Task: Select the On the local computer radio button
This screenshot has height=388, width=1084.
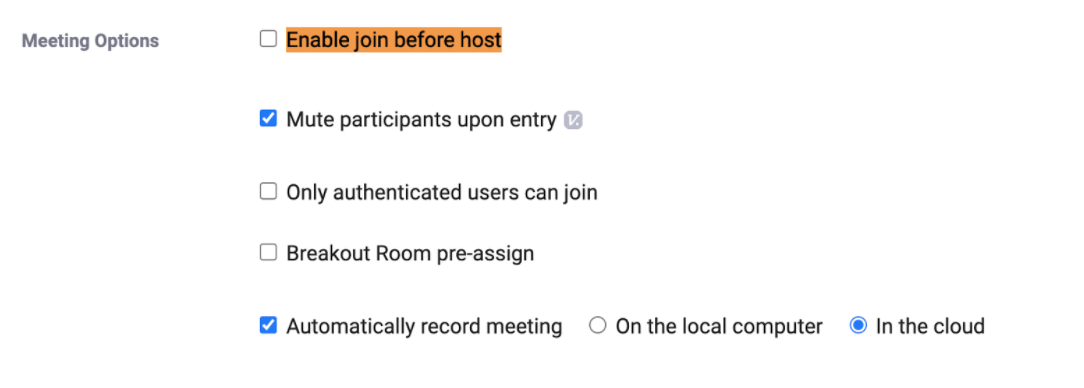Action: pos(597,325)
